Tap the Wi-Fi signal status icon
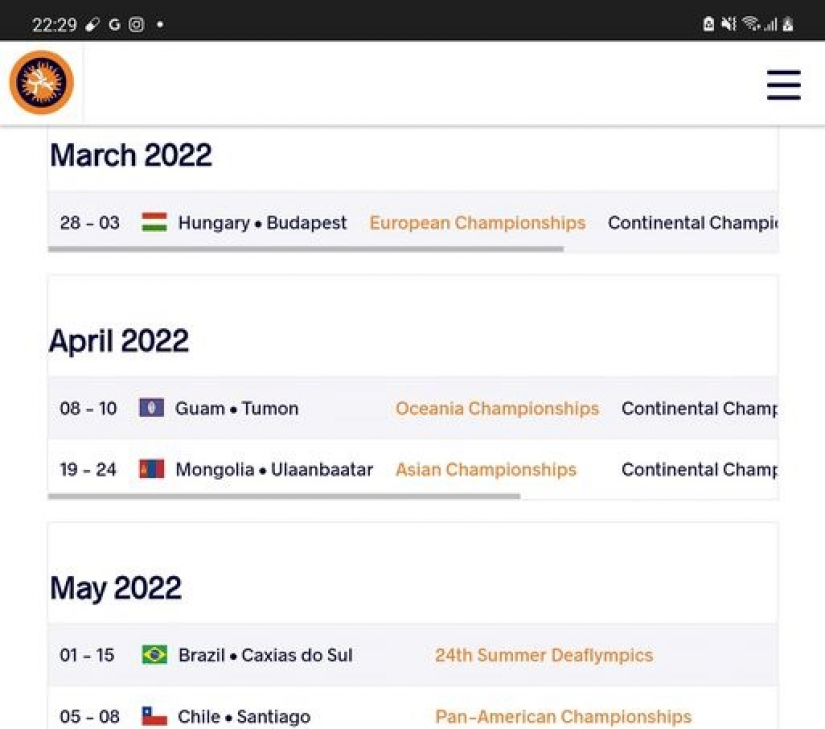 (x=751, y=24)
